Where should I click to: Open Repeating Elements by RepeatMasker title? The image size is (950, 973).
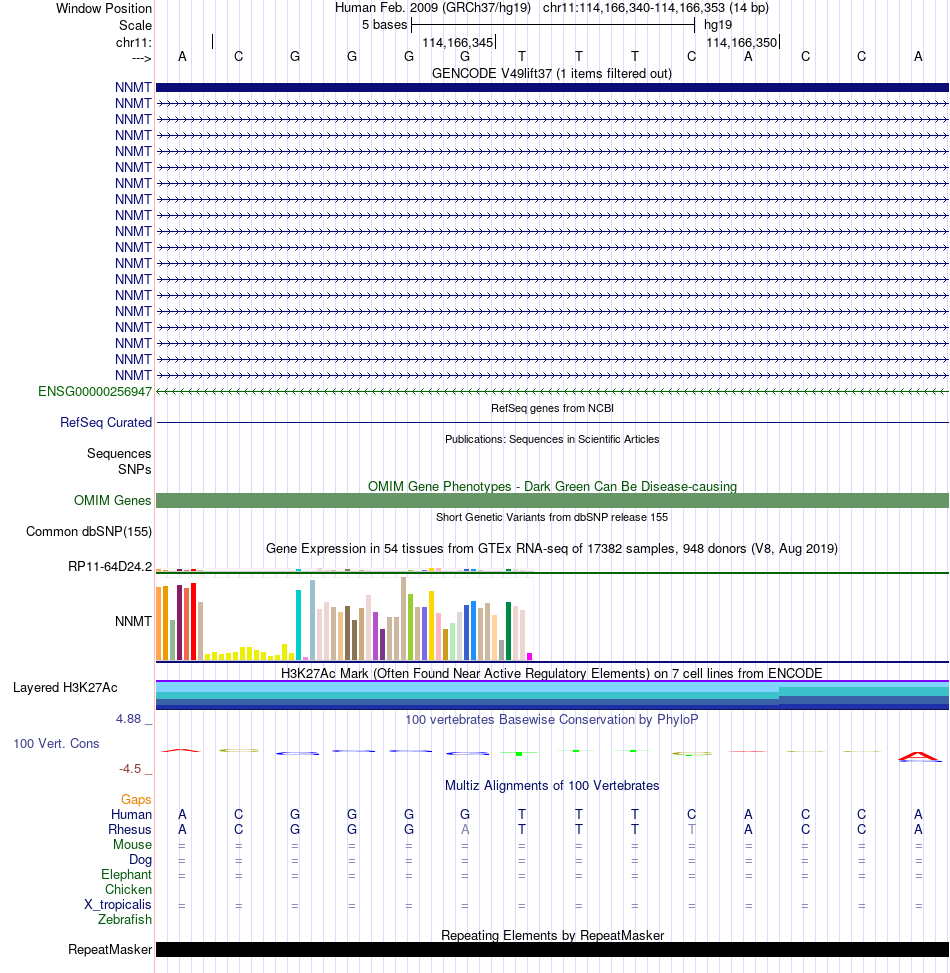coord(552,935)
